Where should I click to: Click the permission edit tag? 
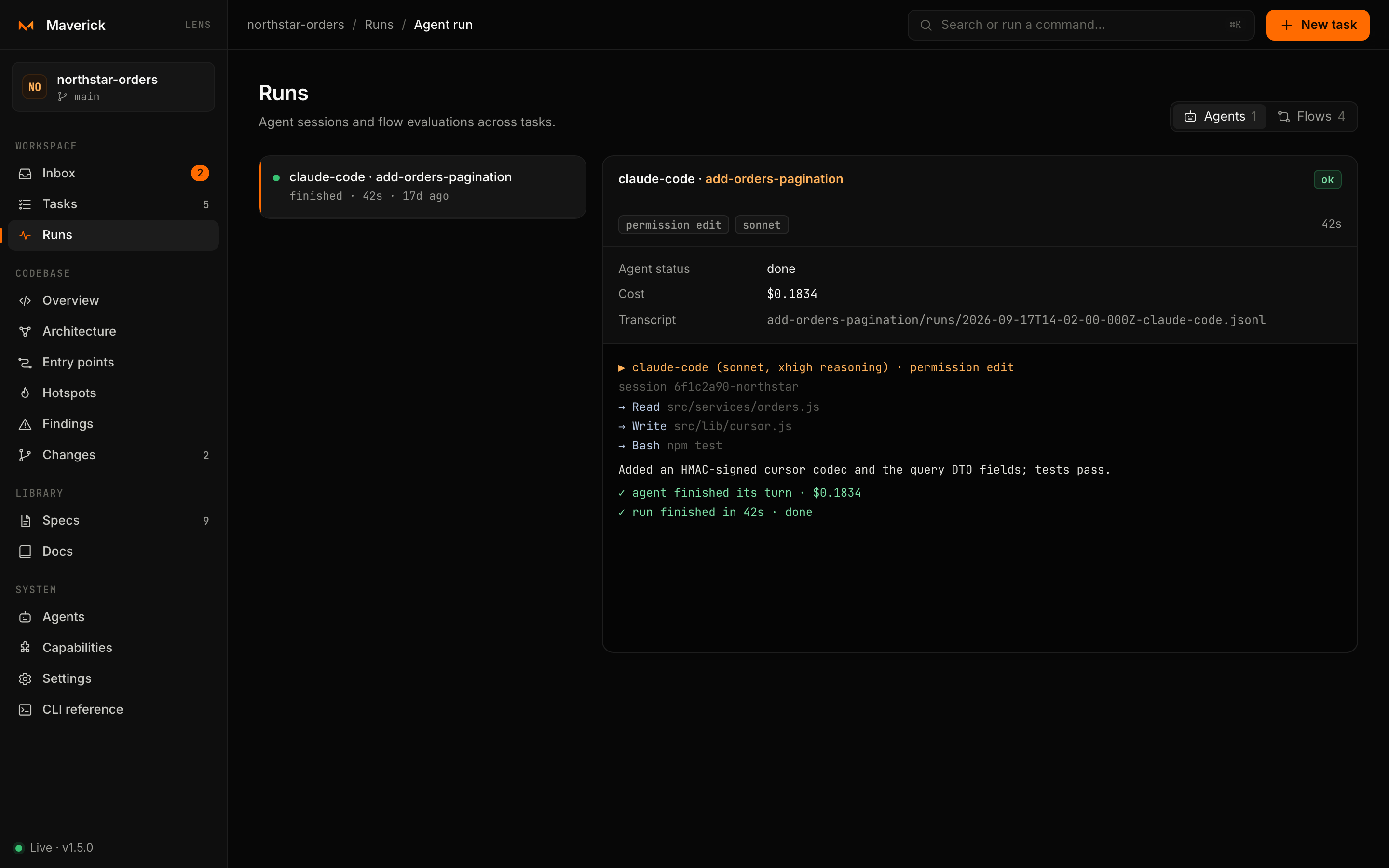click(x=673, y=225)
